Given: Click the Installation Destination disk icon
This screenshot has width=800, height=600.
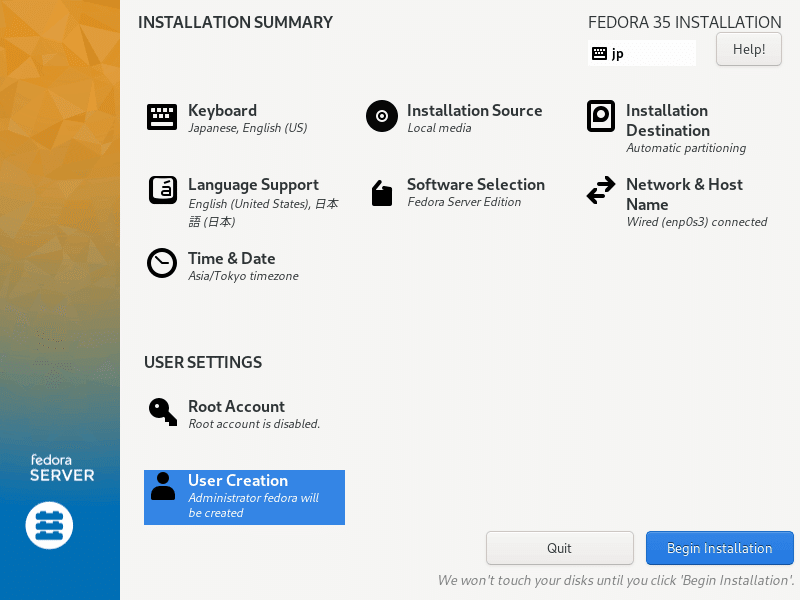Looking at the screenshot, I should point(601,116).
